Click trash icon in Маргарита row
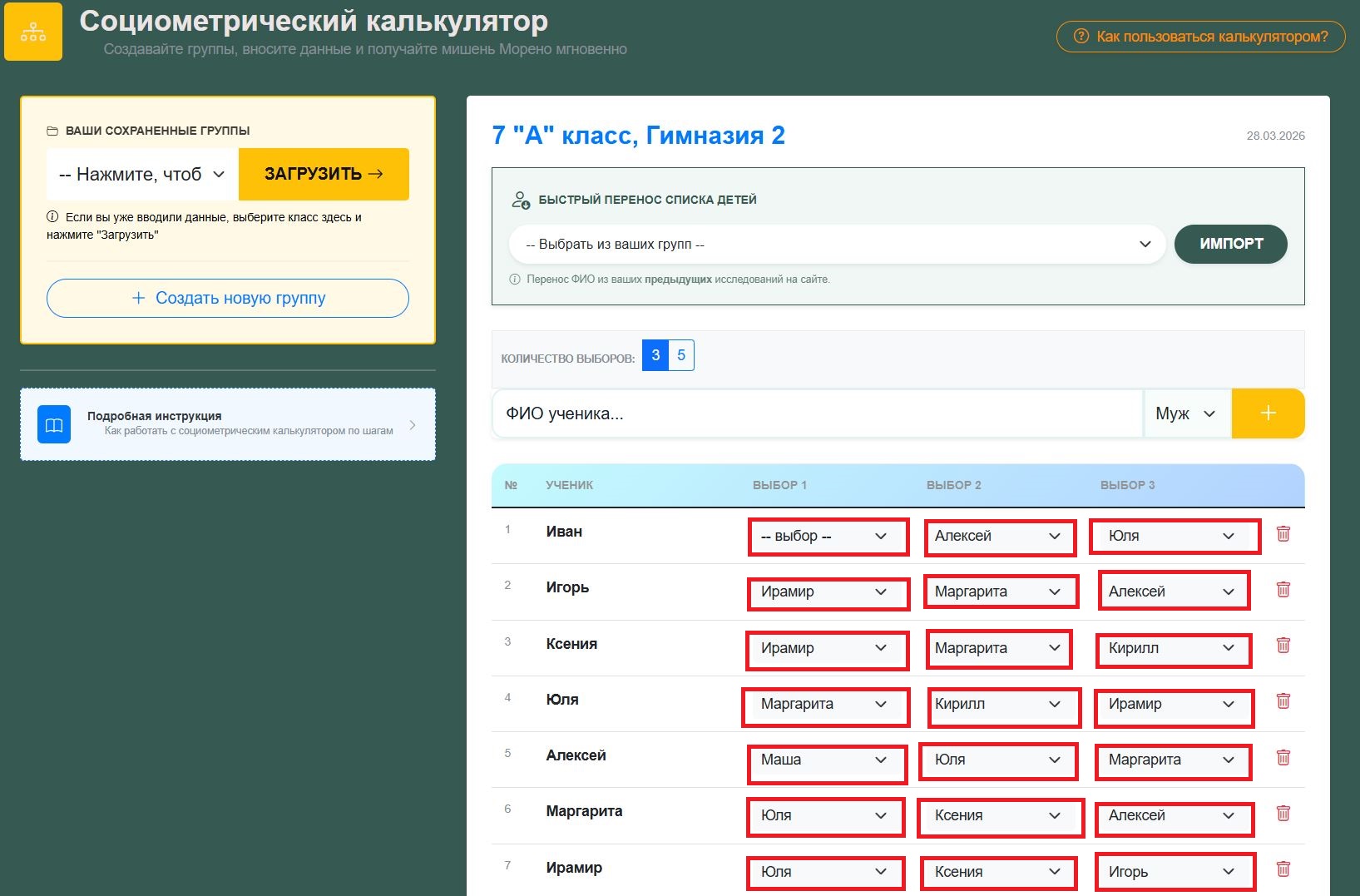This screenshot has width=1360, height=896. [x=1283, y=814]
